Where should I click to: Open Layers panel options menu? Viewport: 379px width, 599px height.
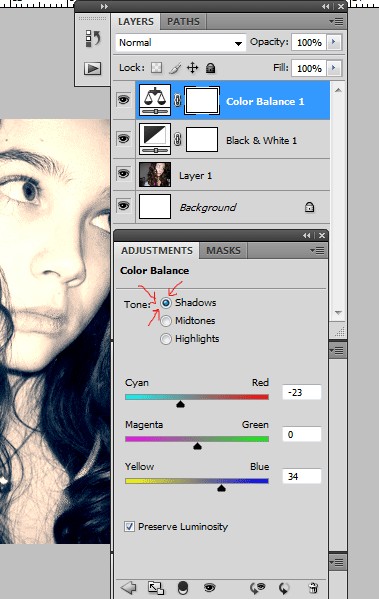coord(336,22)
